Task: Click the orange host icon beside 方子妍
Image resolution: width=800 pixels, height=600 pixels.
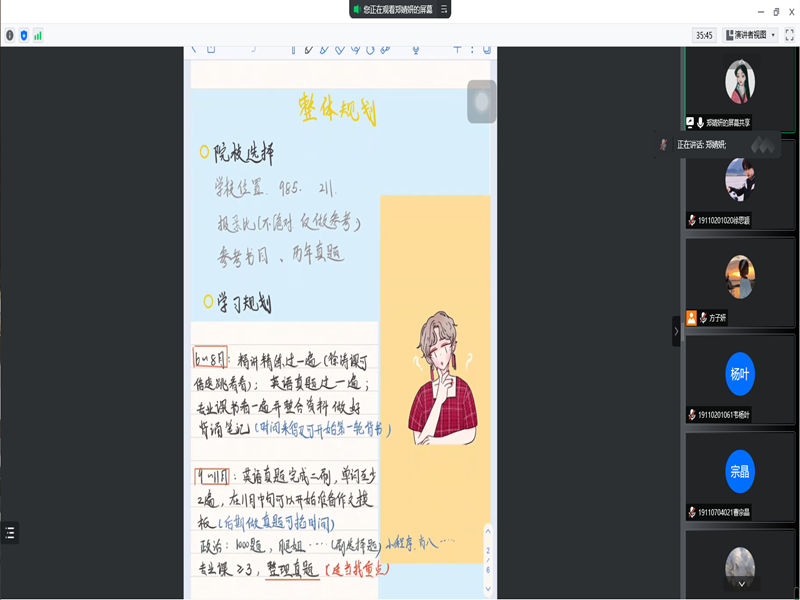Action: click(691, 317)
